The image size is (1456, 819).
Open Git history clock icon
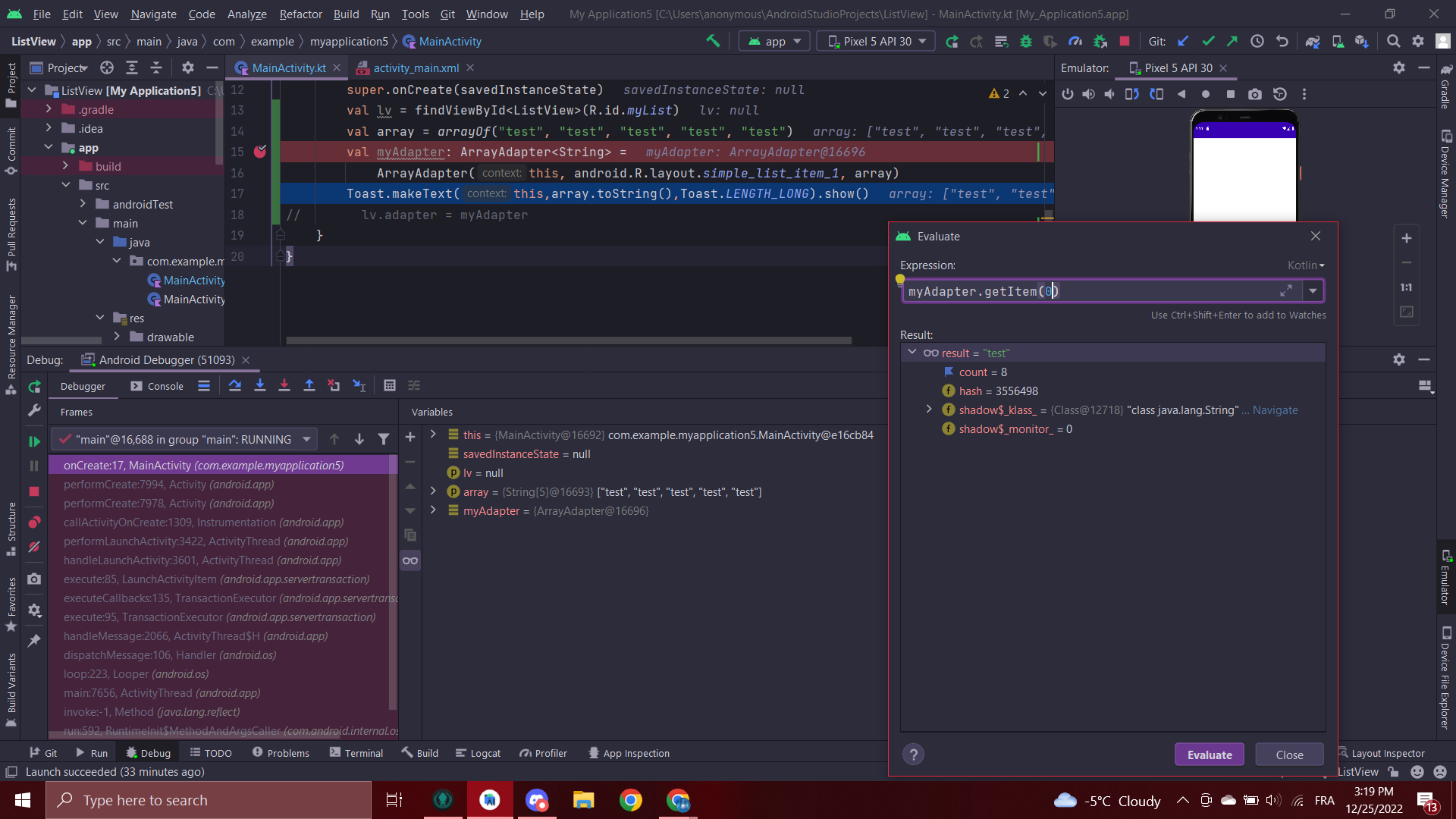(1257, 41)
